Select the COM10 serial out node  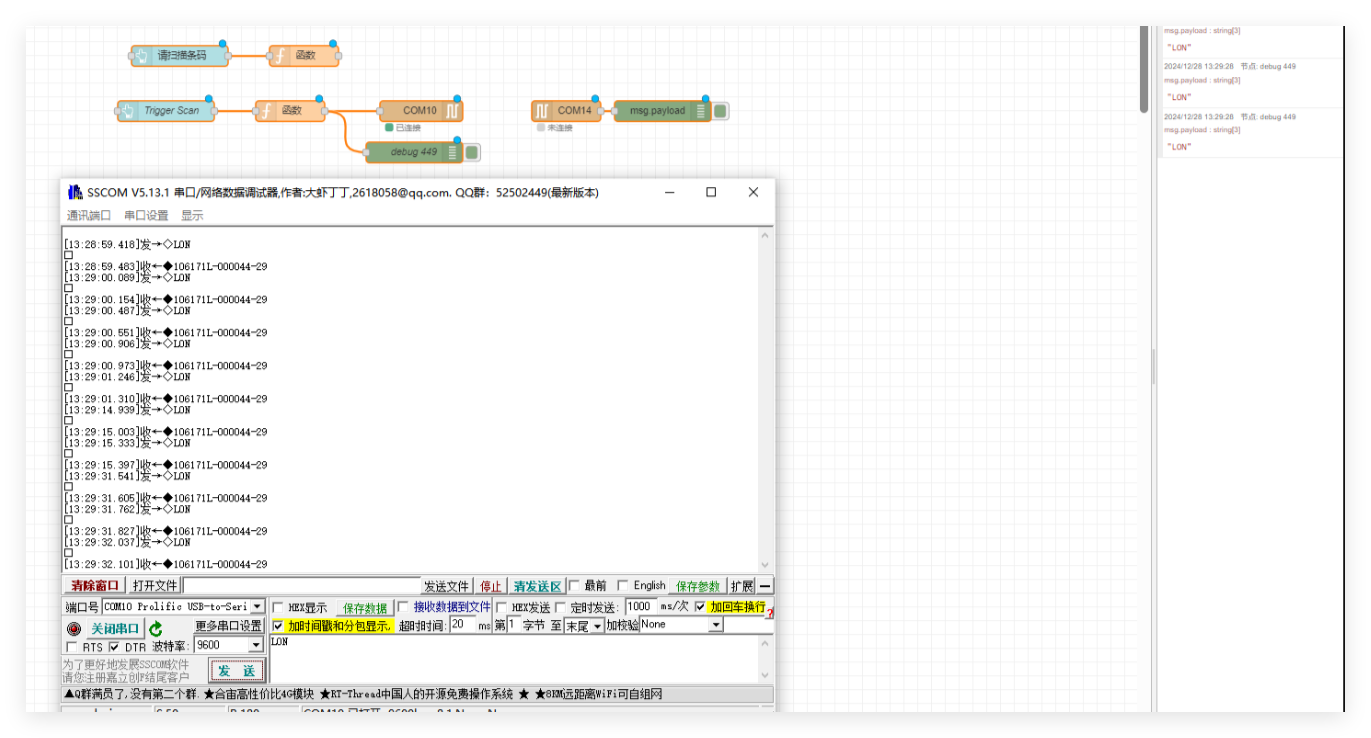click(420, 111)
